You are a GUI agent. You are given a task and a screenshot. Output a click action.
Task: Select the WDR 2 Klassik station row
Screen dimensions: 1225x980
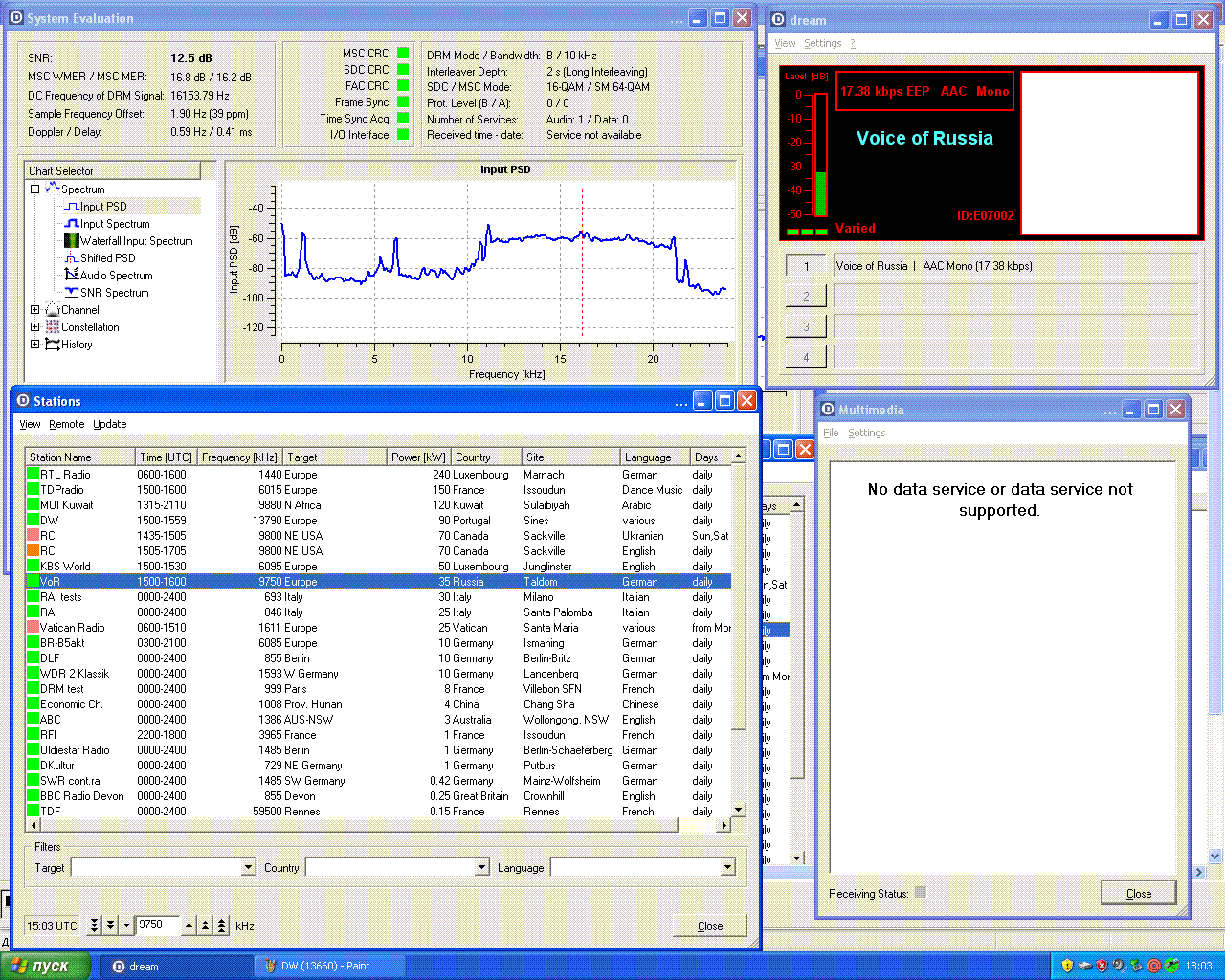tap(378, 674)
